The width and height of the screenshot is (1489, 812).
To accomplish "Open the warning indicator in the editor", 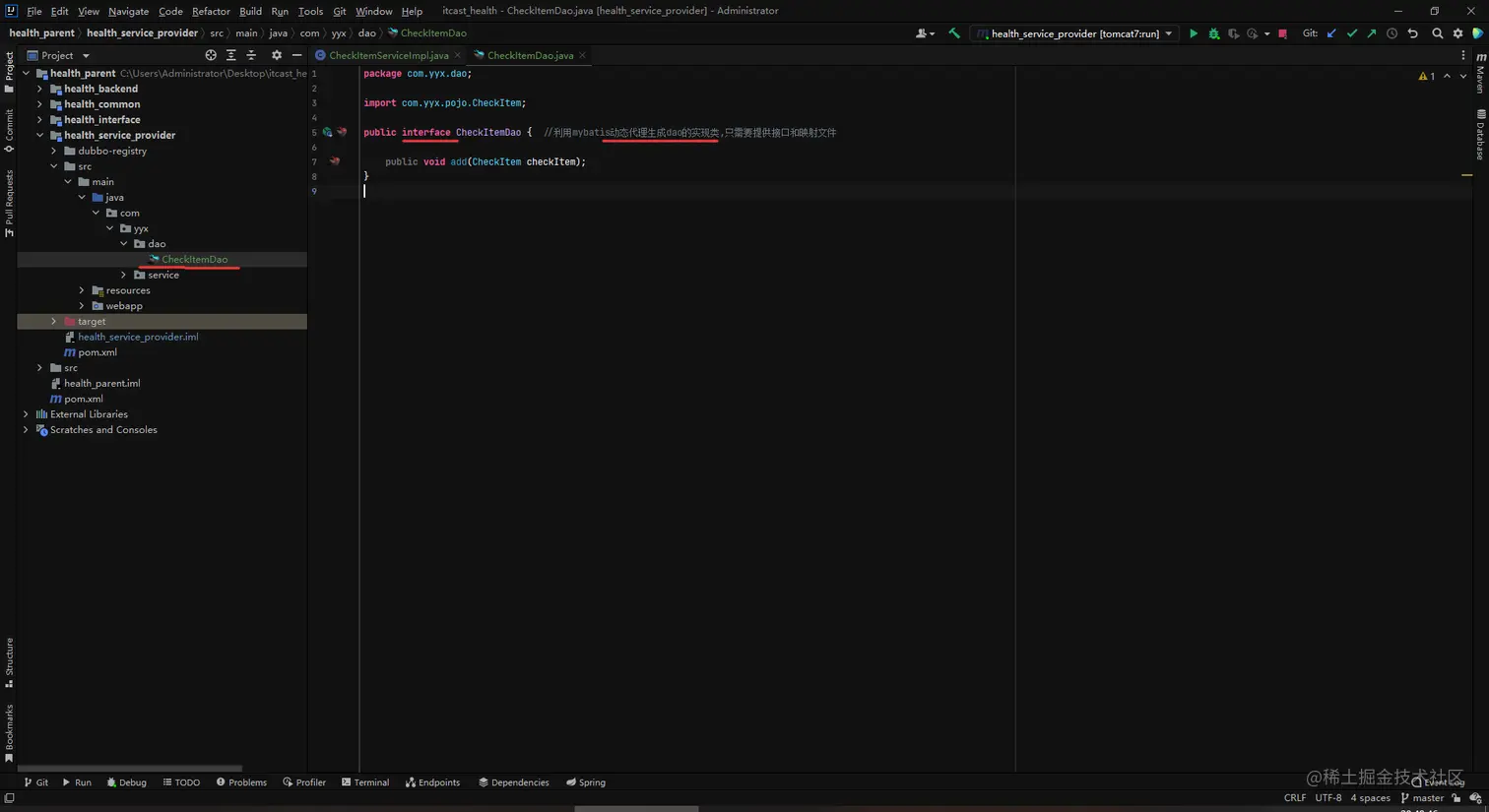I will coord(1426,76).
